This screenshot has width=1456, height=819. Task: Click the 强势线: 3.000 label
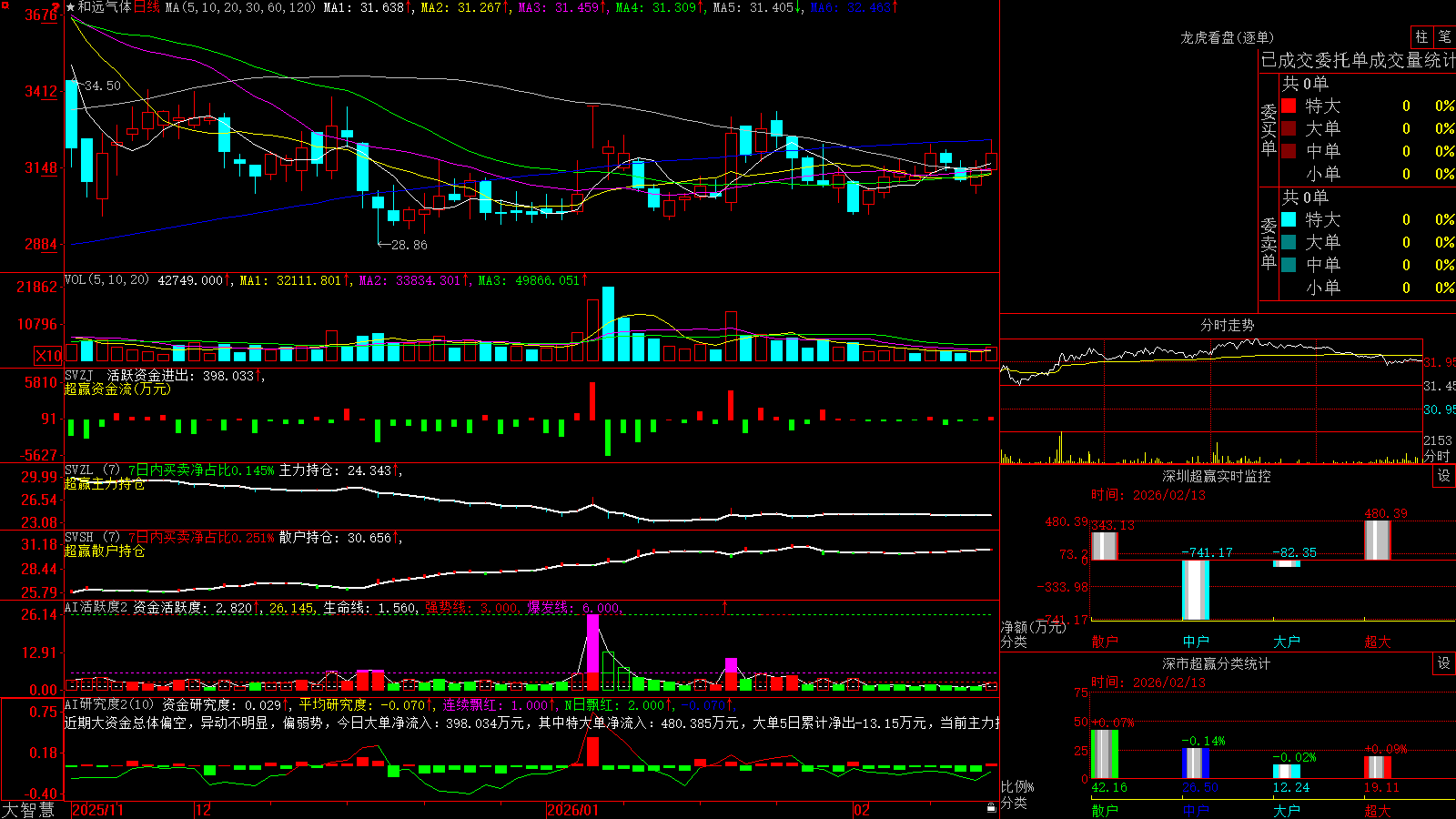(472, 608)
